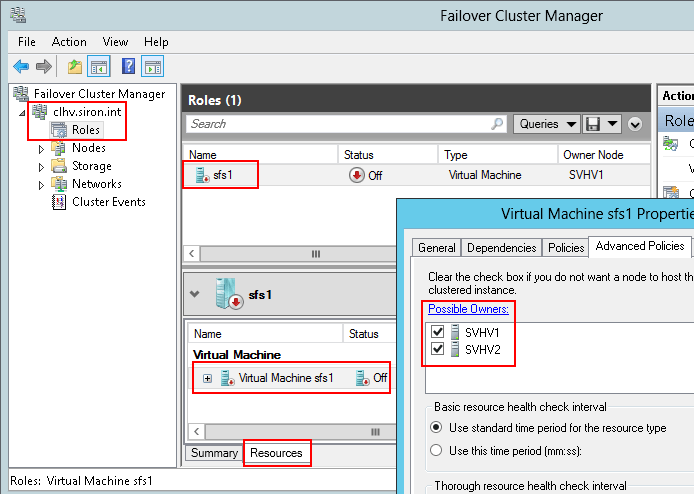Click the clhv.siron.int cluster icon
694x494 pixels.
(40, 112)
